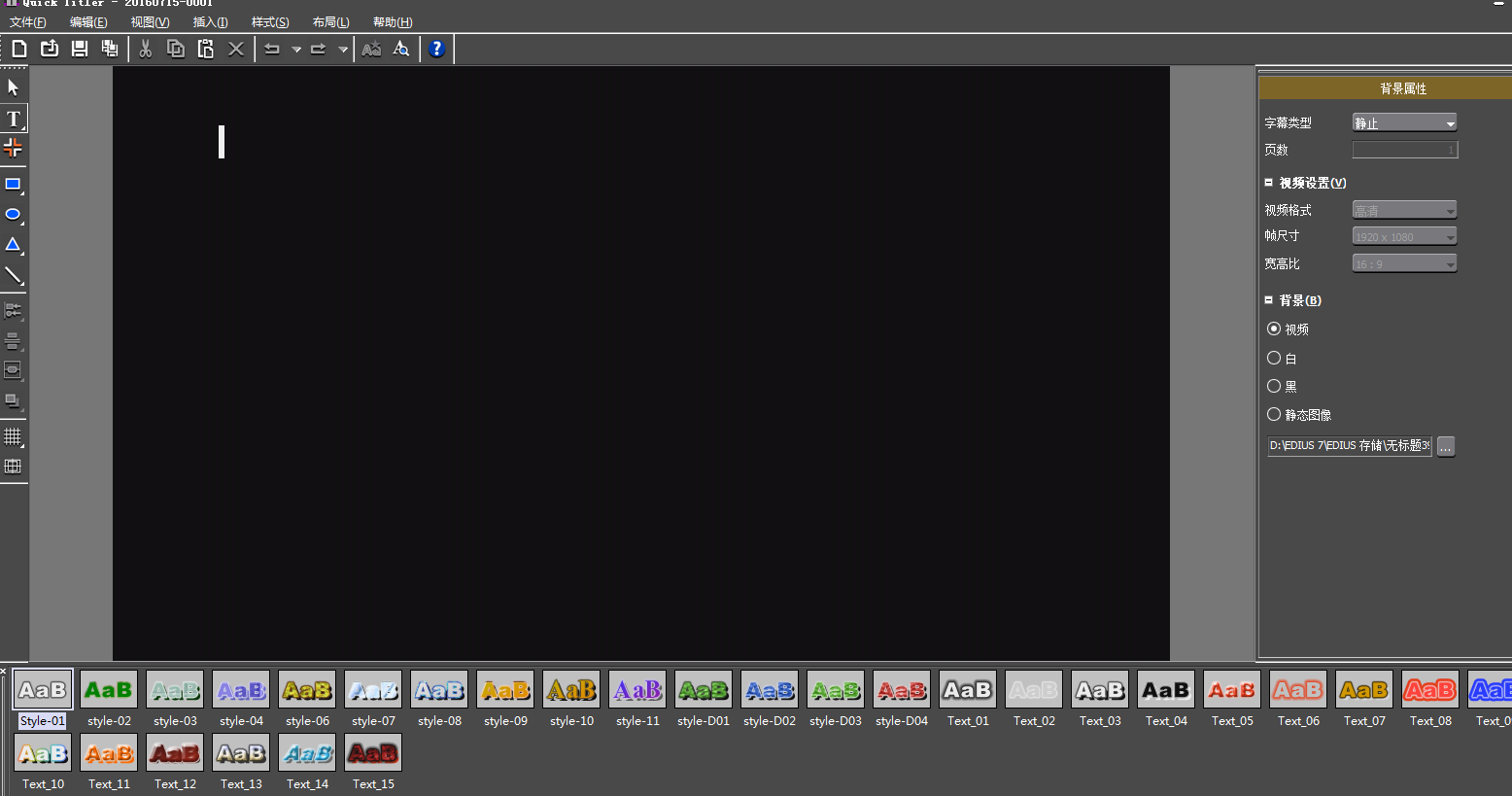This screenshot has height=796, width=1512.
Task: Open the 样式 menu
Action: 270,22
